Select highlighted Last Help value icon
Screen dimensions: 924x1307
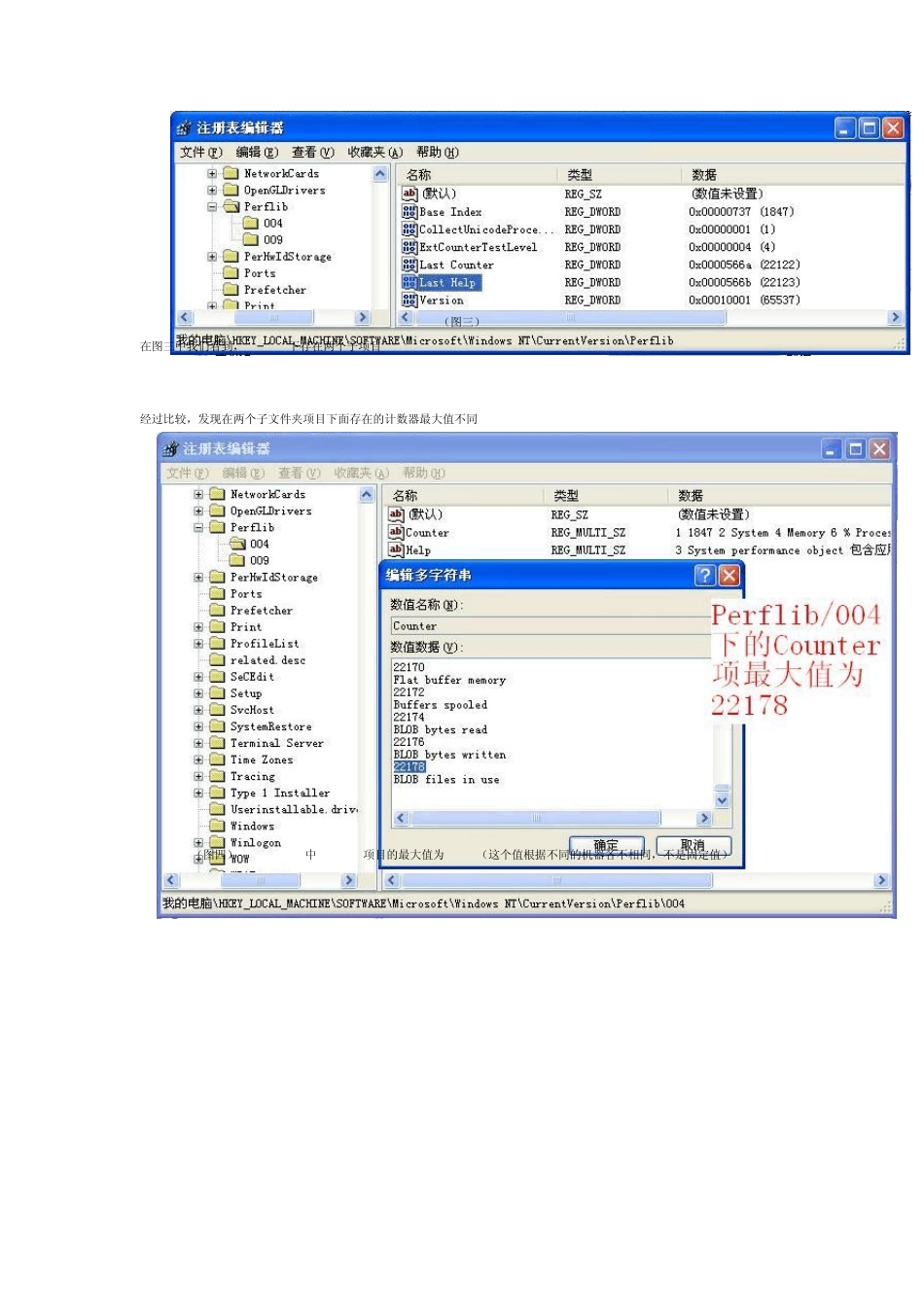(409, 282)
